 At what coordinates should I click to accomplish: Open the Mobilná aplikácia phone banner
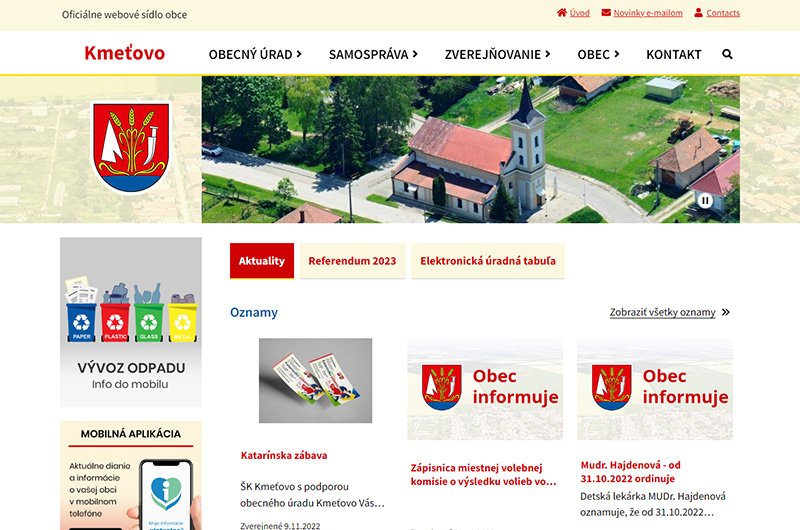pos(130,475)
